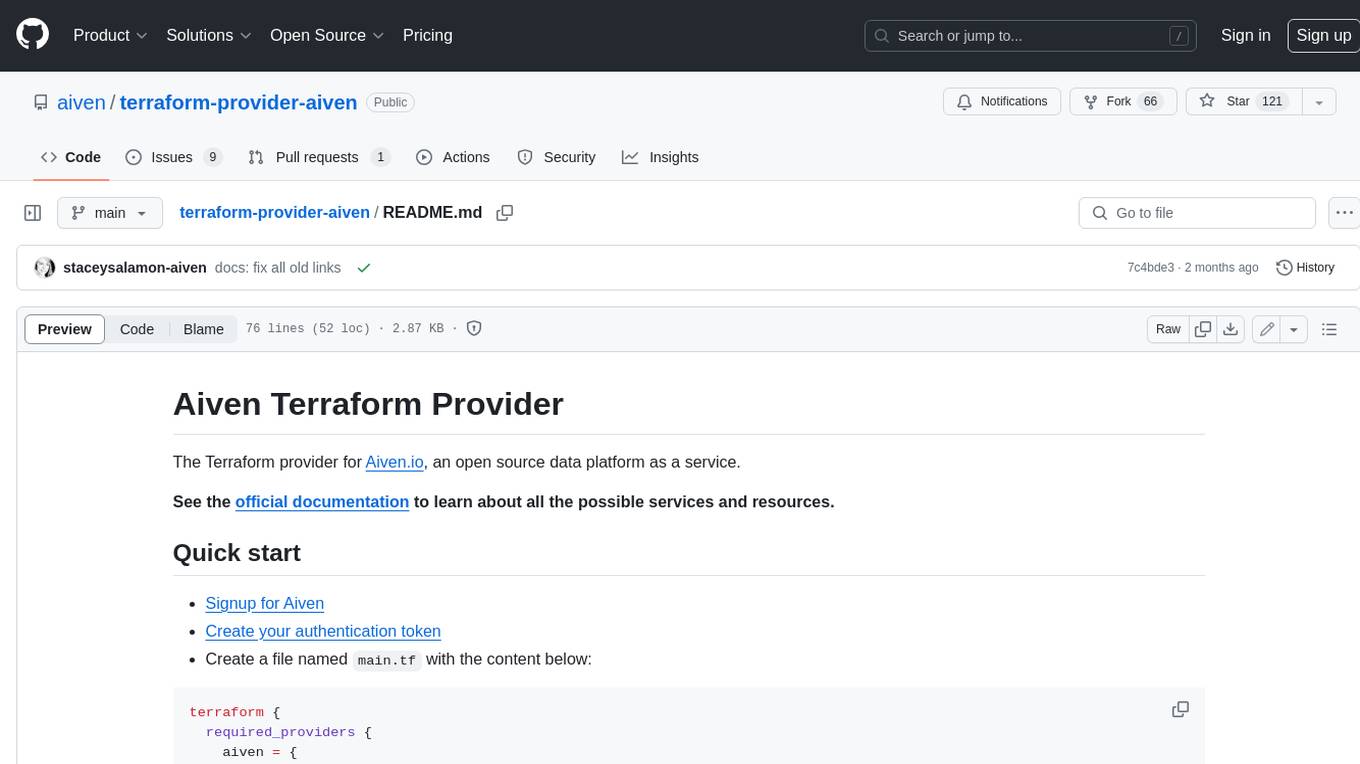Viewport: 1360px width, 764px height.
Task: Fork the repository
Action: pos(1123,102)
